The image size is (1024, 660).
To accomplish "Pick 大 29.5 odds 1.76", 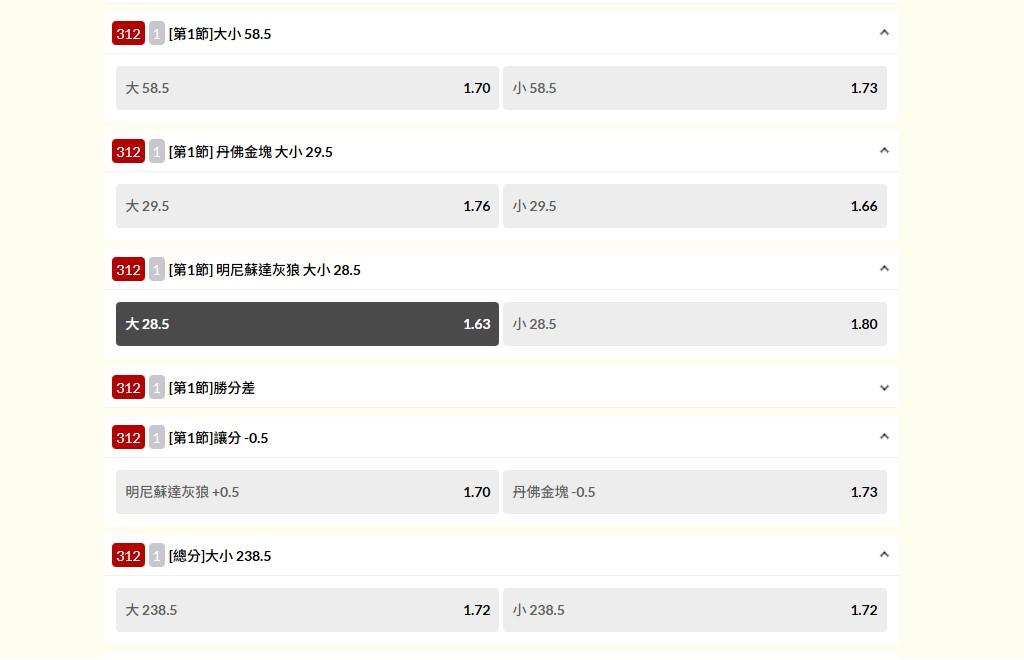I will 307,206.
